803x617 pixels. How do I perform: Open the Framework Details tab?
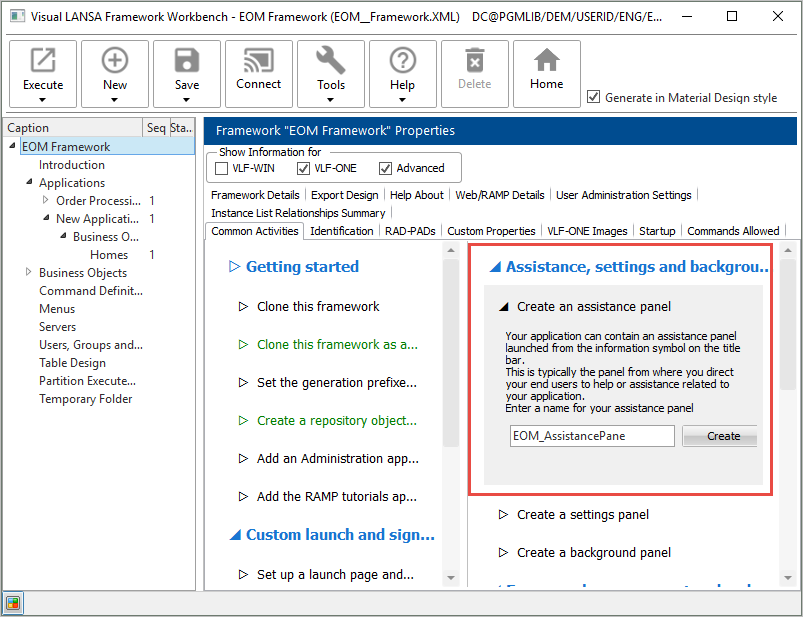tap(255, 195)
